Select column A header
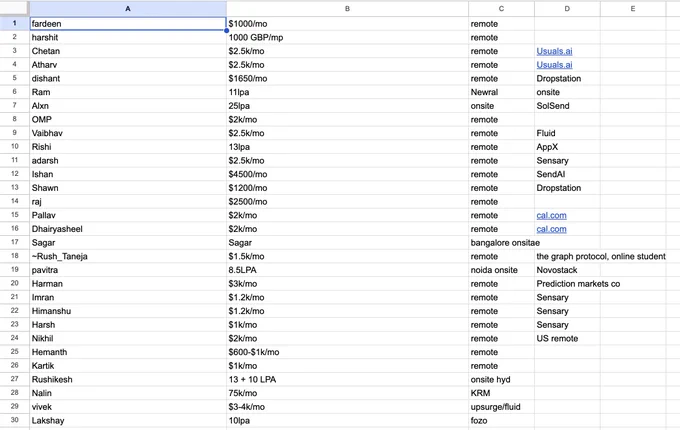Image resolution: width=680 pixels, height=430 pixels. click(128, 9)
